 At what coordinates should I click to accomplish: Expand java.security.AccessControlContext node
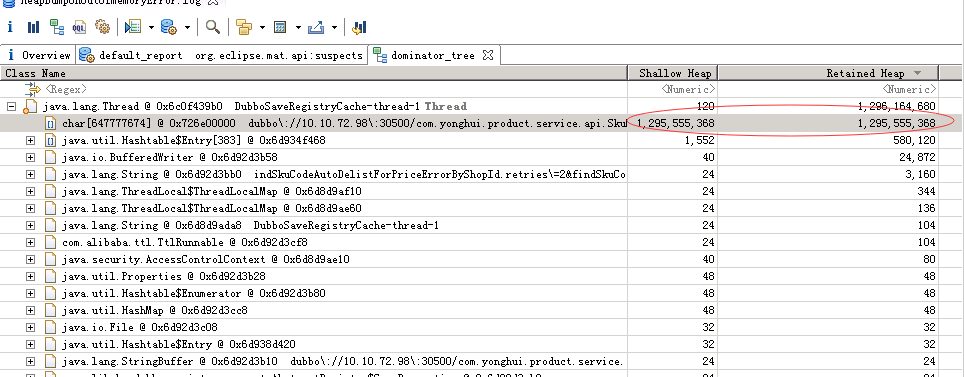[x=30, y=260]
